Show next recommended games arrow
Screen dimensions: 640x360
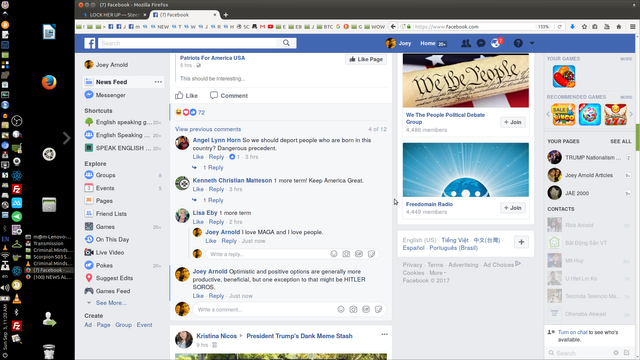tap(631, 114)
